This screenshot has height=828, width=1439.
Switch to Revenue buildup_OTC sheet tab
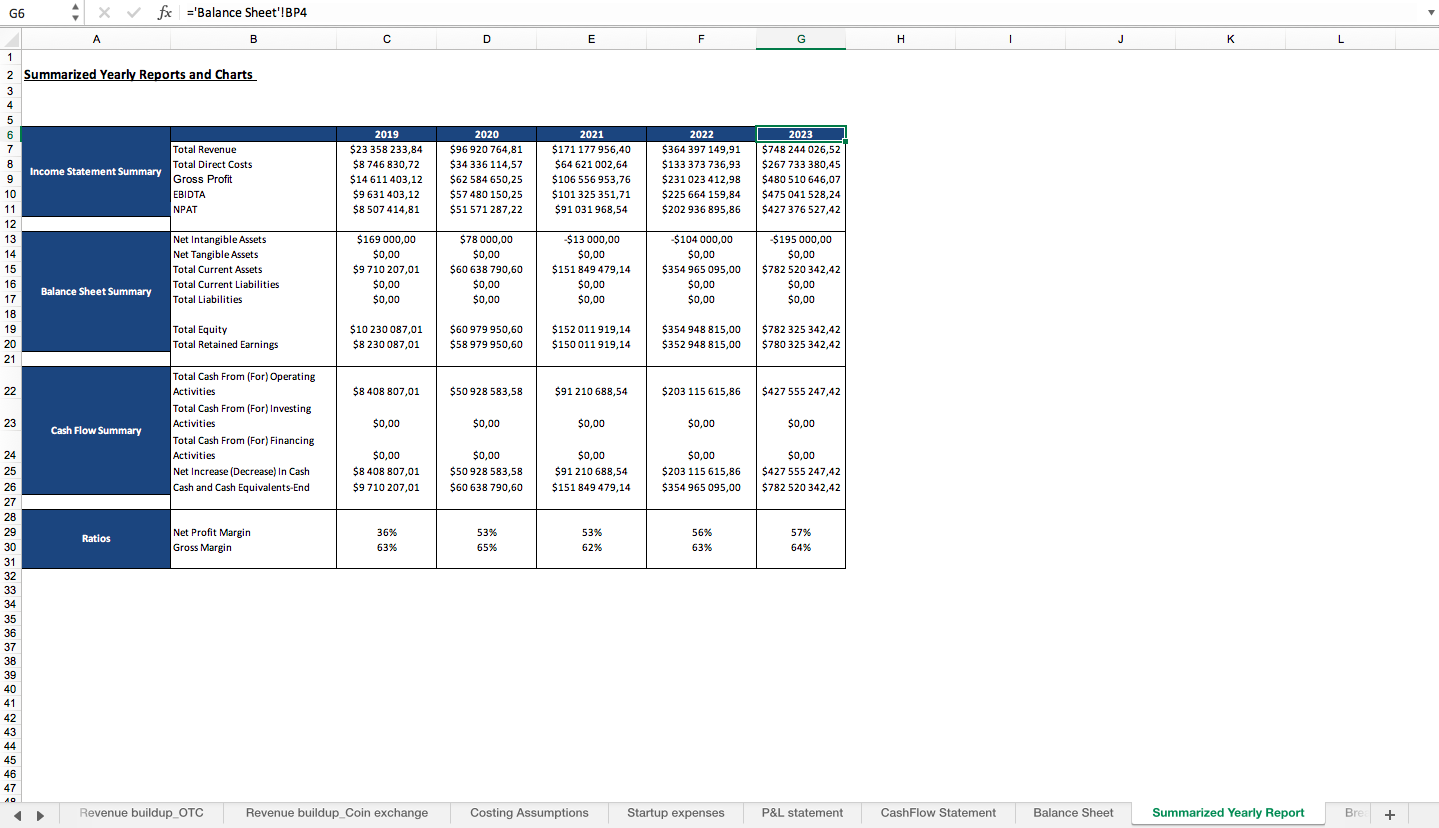[141, 813]
